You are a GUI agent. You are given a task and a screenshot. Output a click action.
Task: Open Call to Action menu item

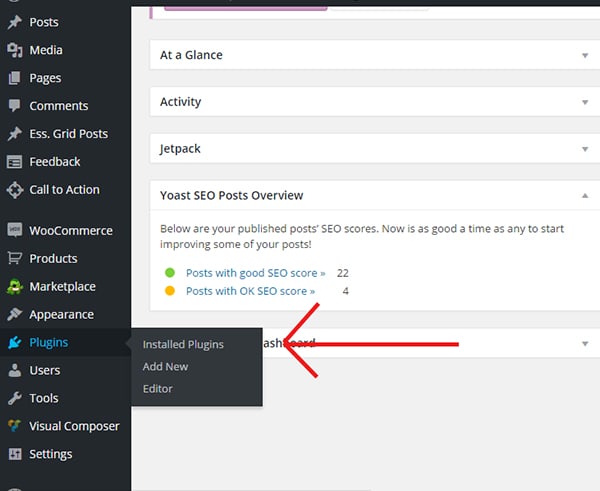pos(65,190)
